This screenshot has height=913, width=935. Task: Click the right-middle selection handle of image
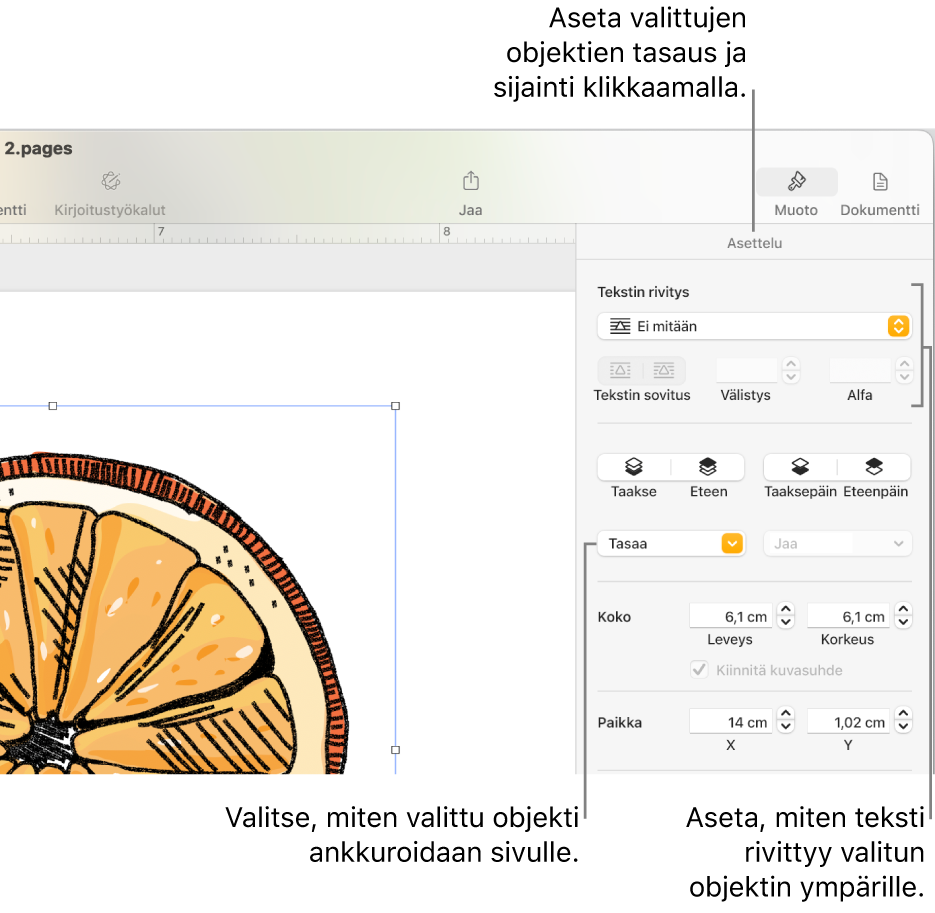[395, 750]
